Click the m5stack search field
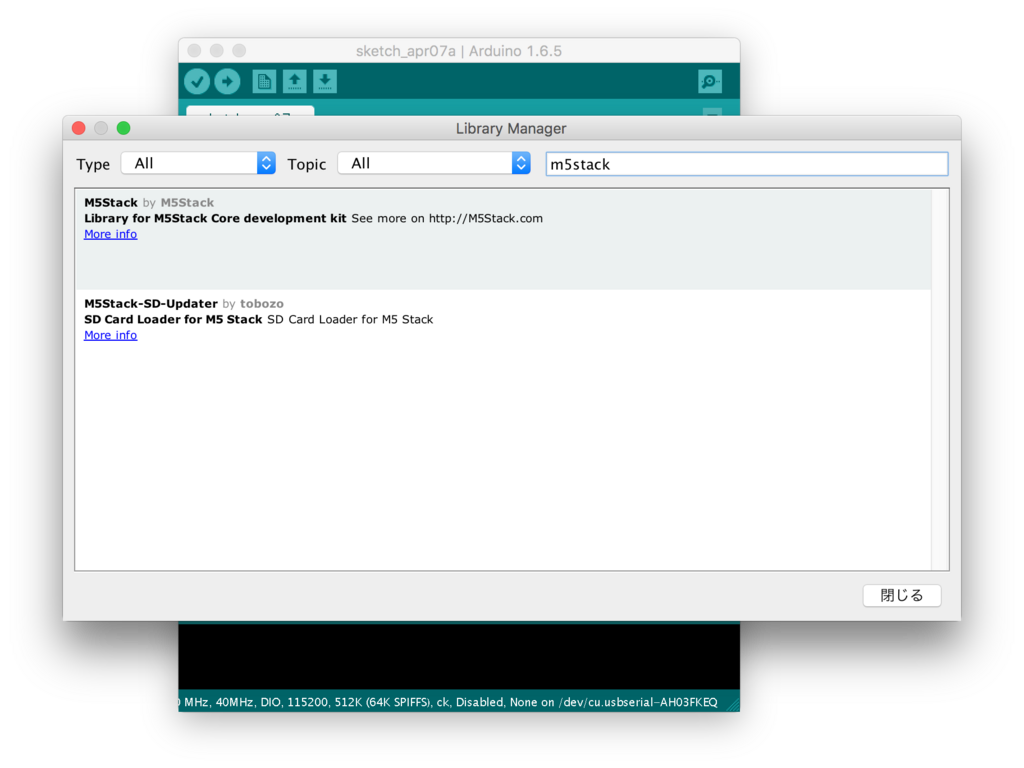 pos(746,164)
